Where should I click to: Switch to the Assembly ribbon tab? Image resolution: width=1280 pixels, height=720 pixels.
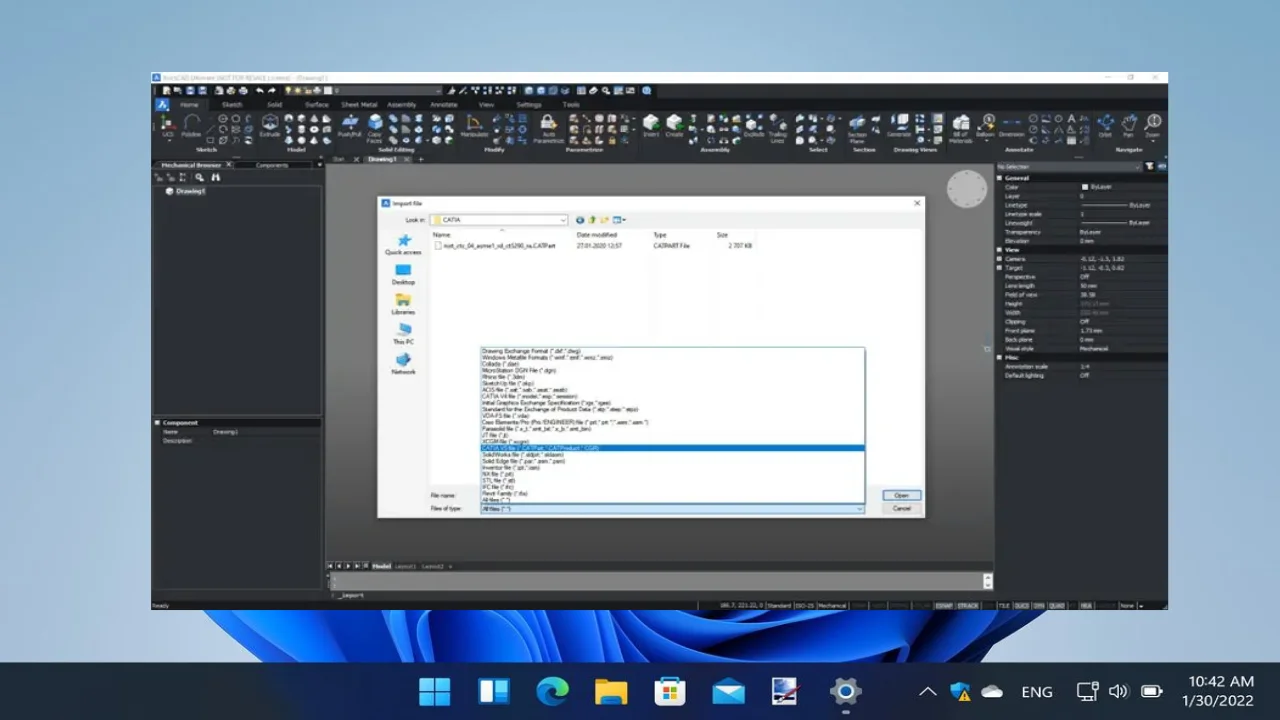tap(402, 104)
